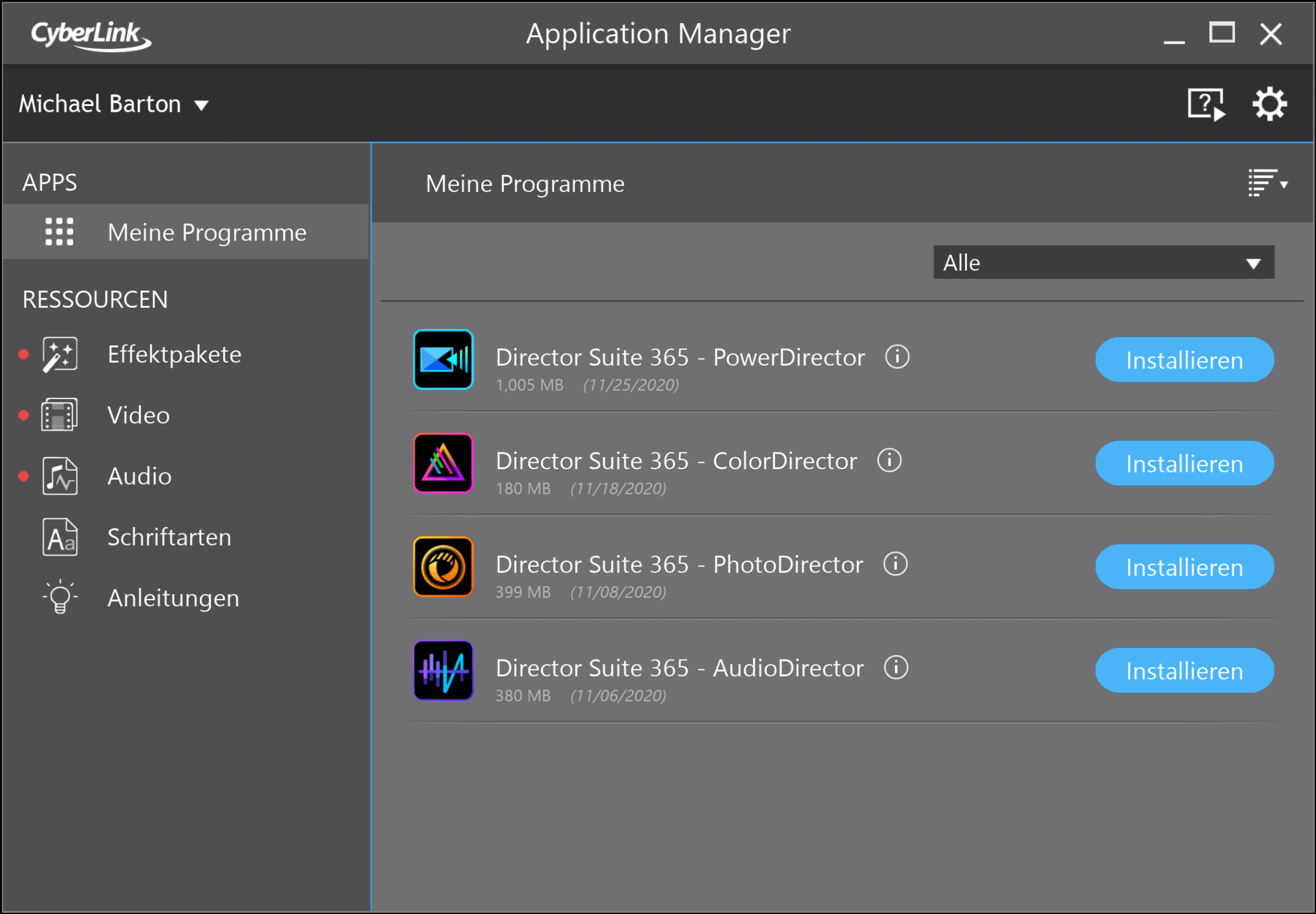Click the Video filmstrip icon
The image size is (1316, 914).
click(60, 415)
